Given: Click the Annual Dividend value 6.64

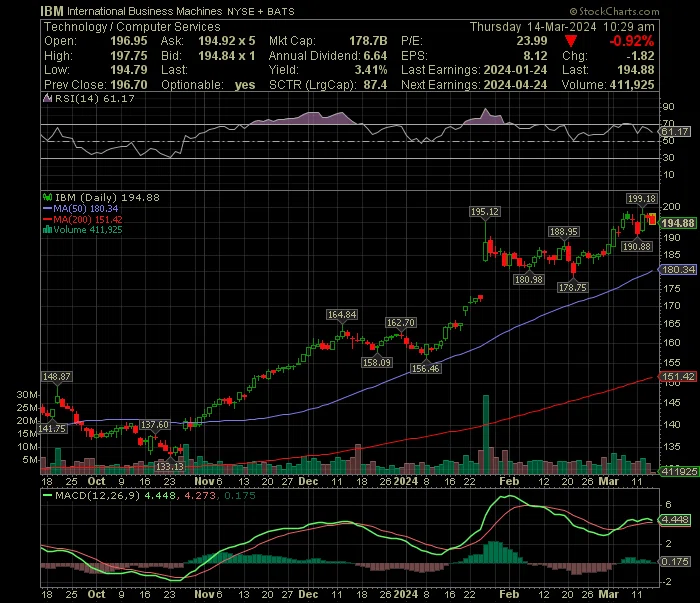Looking at the screenshot, I should [x=375, y=56].
